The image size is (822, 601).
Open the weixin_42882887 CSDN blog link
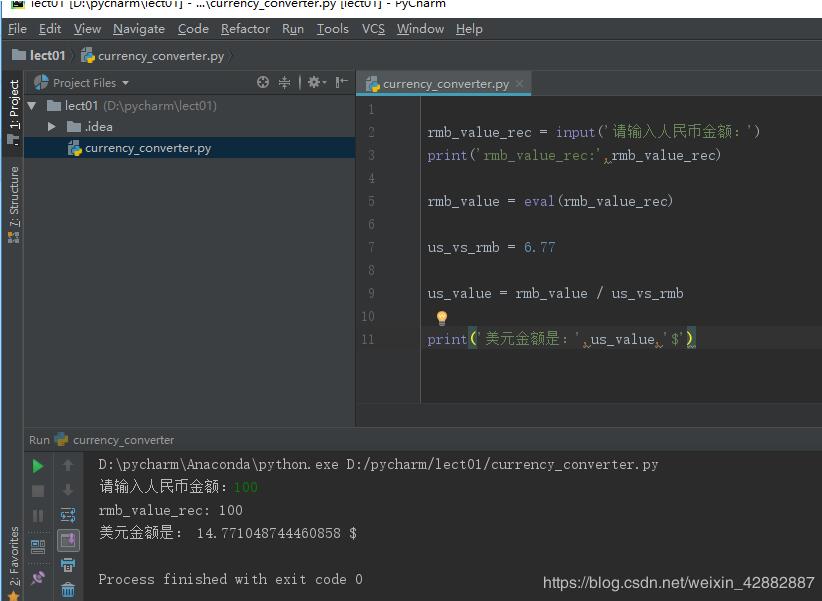pyautogui.click(x=677, y=582)
